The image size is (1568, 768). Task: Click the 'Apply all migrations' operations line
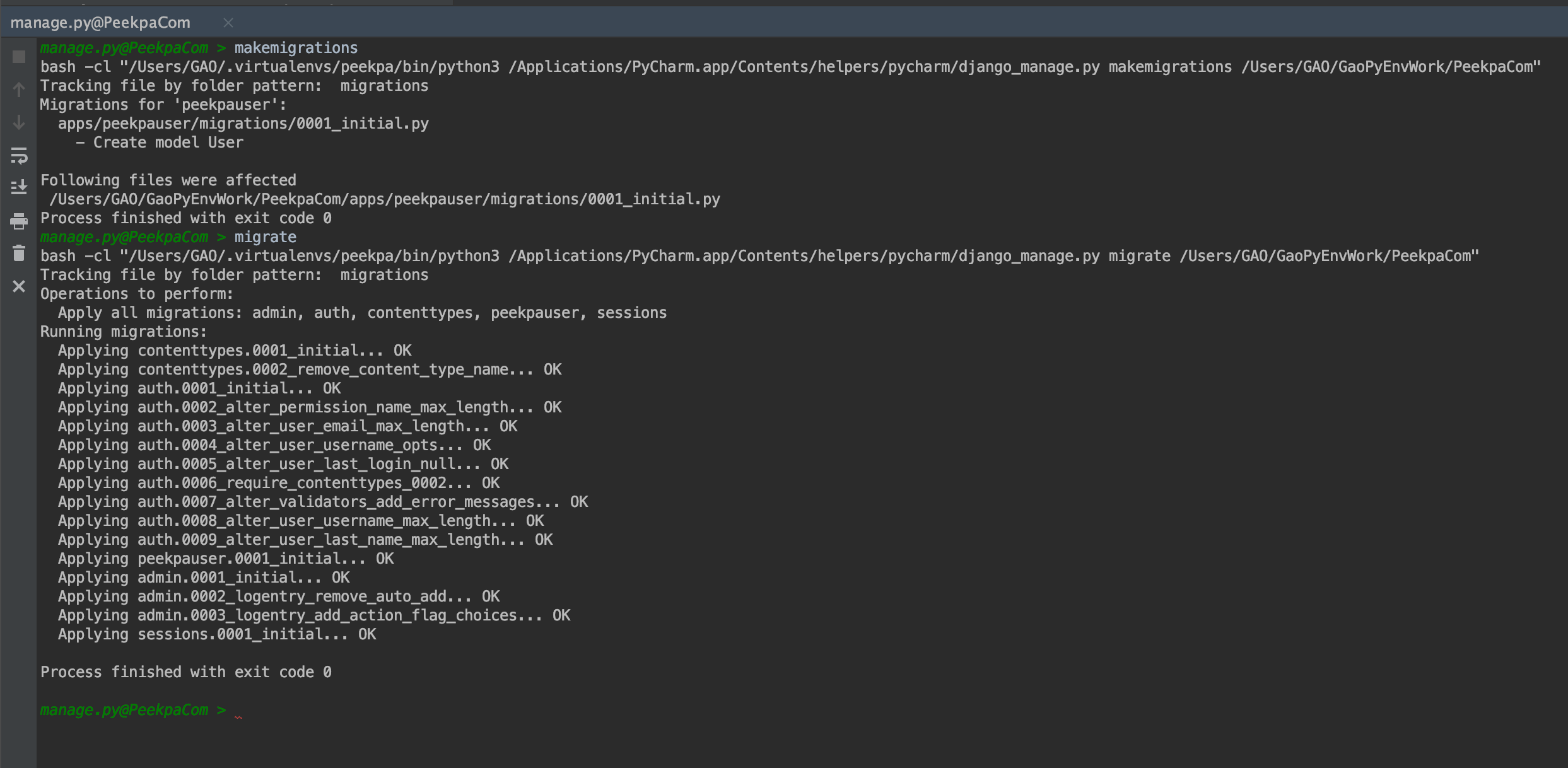click(x=362, y=313)
